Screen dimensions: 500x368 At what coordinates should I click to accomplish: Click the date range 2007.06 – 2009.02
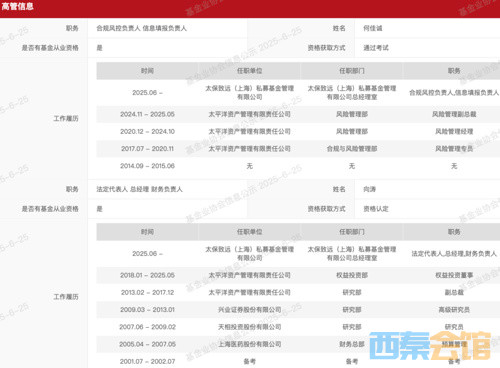coord(147,327)
